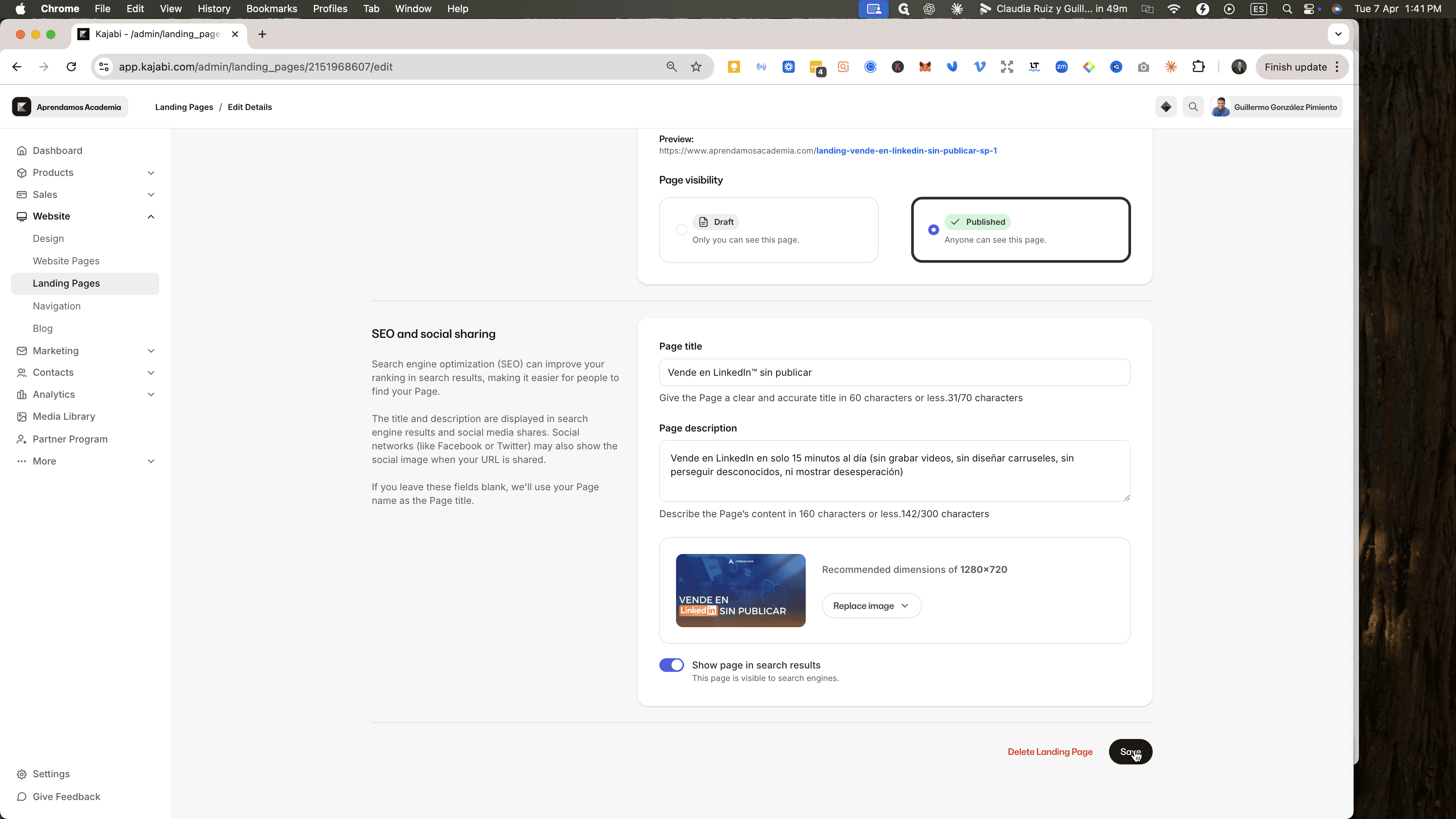
Task: Click the Save button
Action: click(x=1130, y=752)
